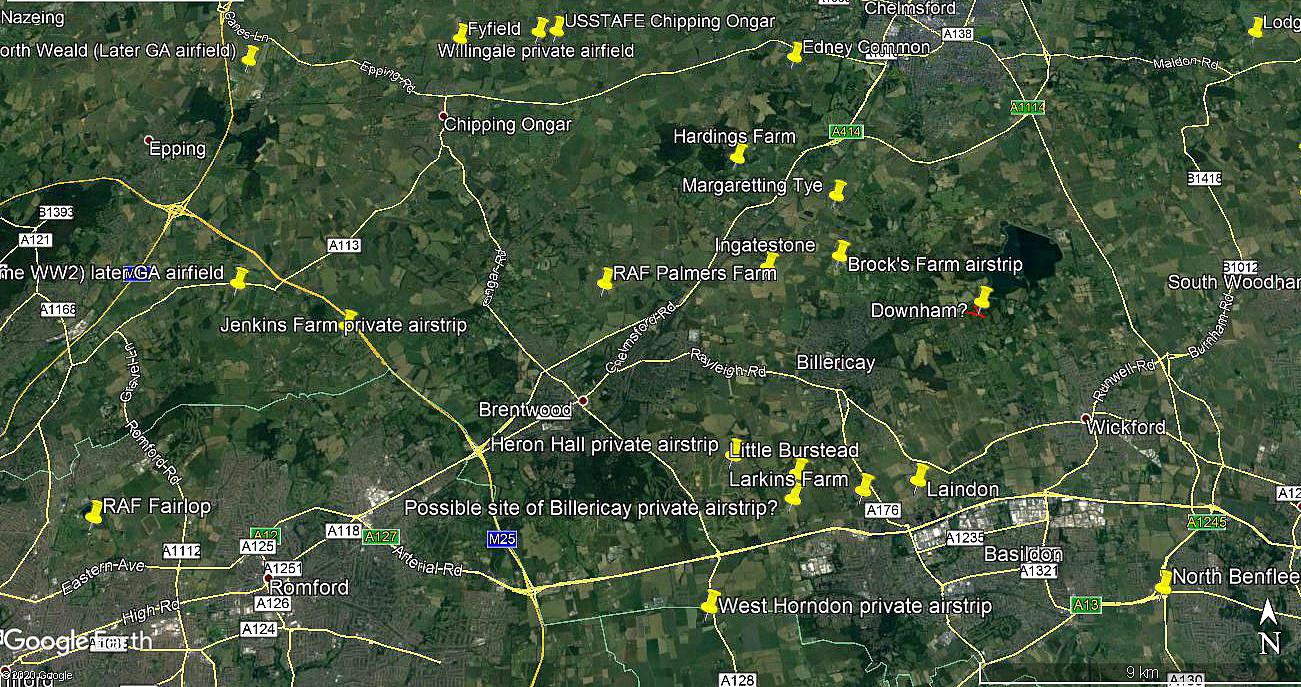
Task: Click the Google Earth logo watermark
Action: (x=78, y=641)
